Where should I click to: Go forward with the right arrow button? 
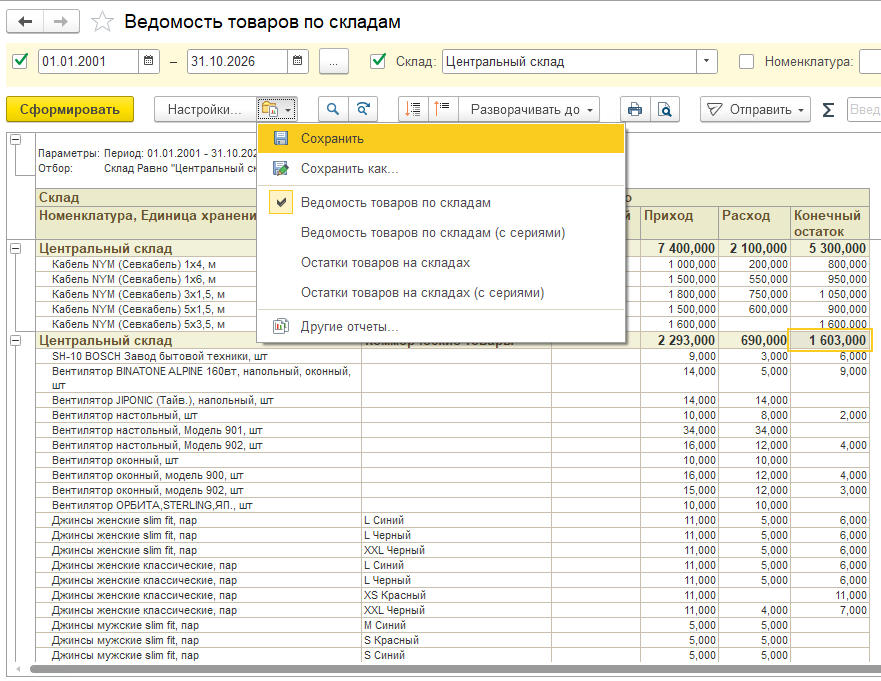tap(61, 22)
